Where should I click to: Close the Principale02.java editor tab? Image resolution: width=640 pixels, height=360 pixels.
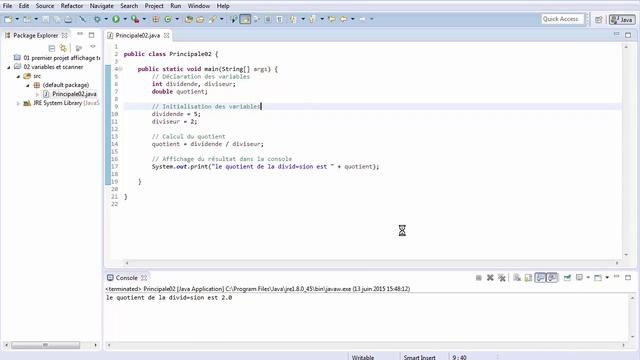[167, 36]
